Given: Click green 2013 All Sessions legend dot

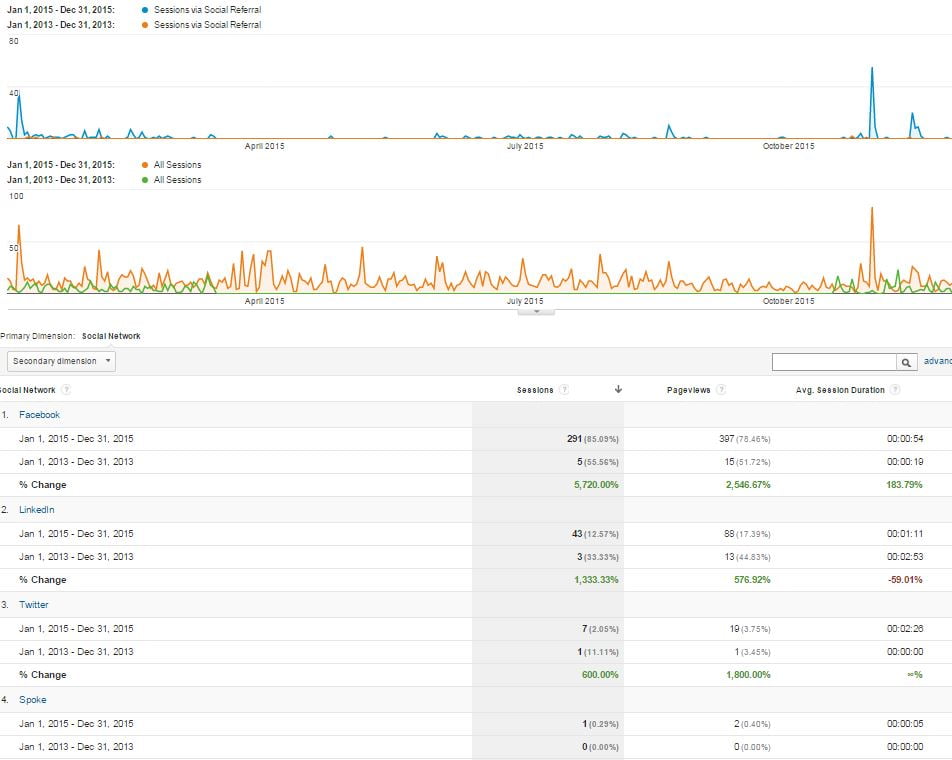Looking at the screenshot, I should (x=145, y=180).
